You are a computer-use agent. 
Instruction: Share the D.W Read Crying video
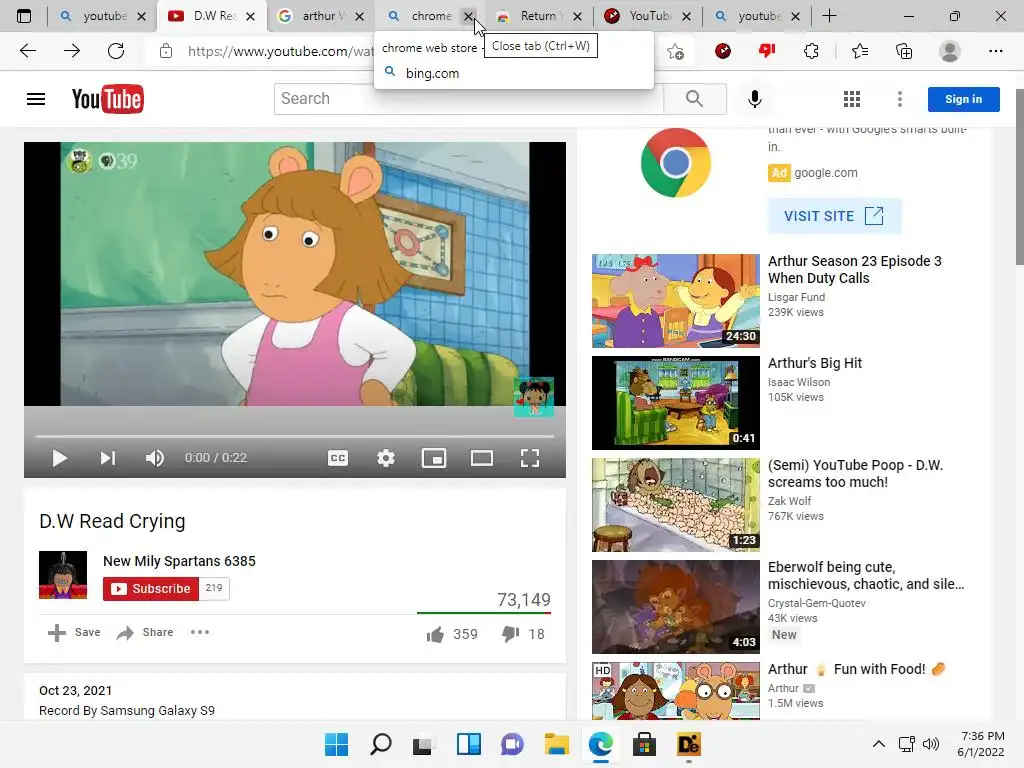coord(144,632)
